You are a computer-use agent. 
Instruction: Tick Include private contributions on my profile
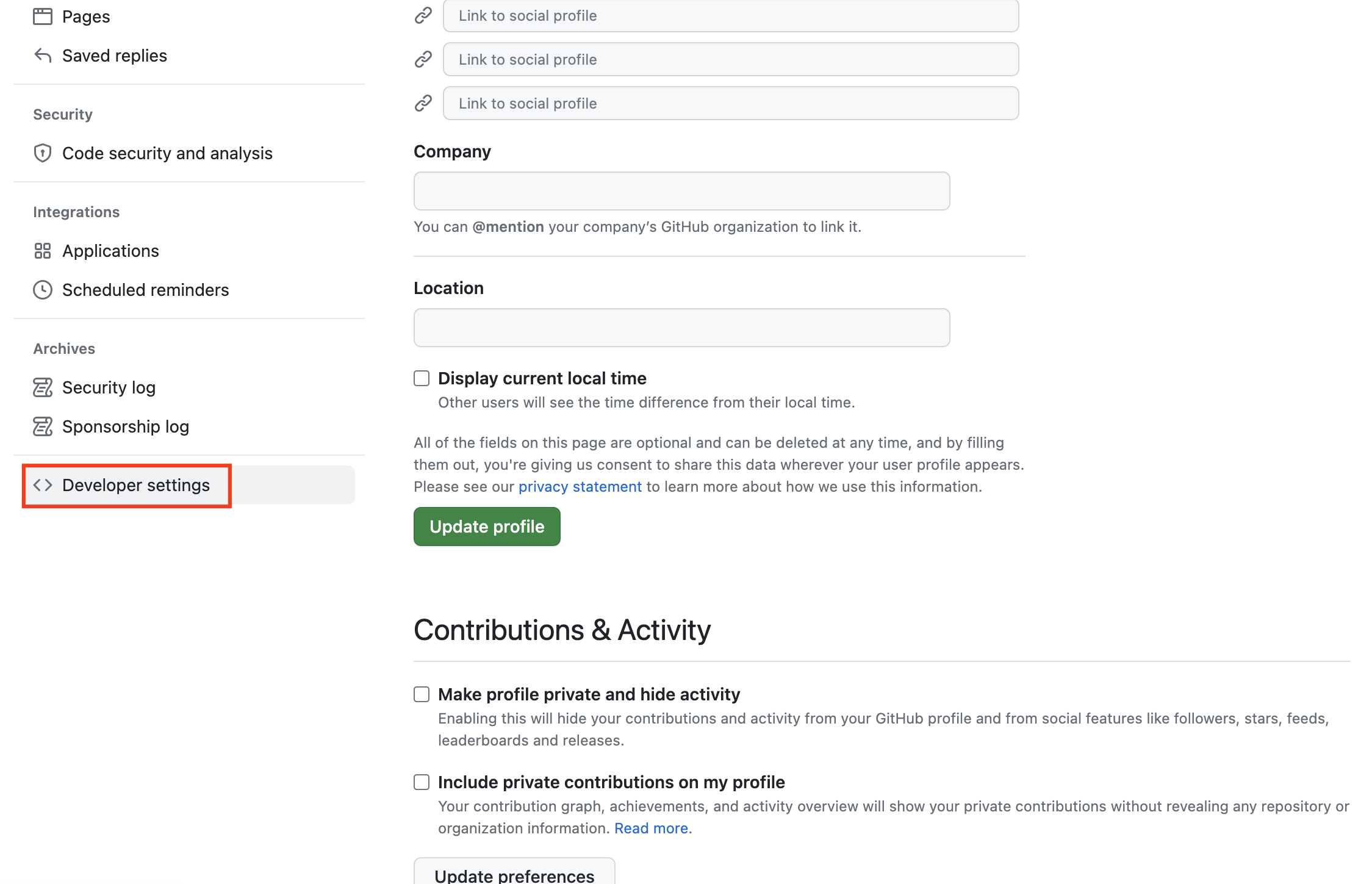(x=422, y=782)
